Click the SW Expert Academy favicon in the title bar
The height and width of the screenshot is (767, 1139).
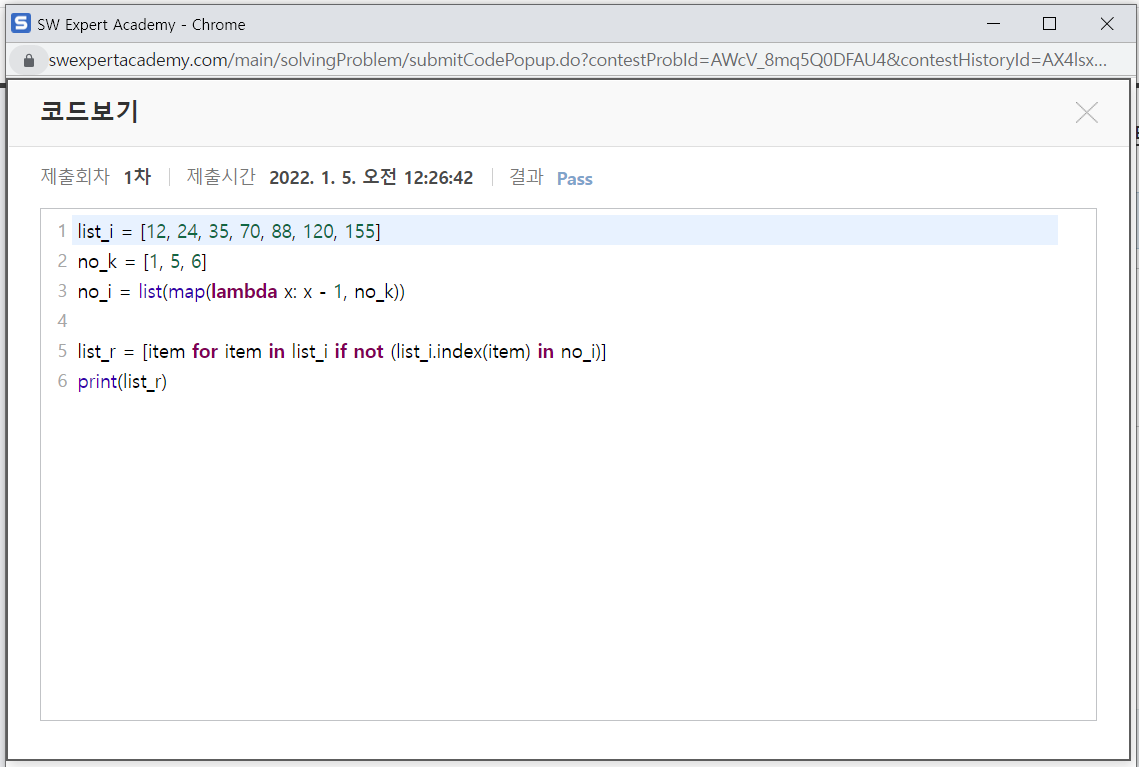pyautogui.click(x=21, y=23)
